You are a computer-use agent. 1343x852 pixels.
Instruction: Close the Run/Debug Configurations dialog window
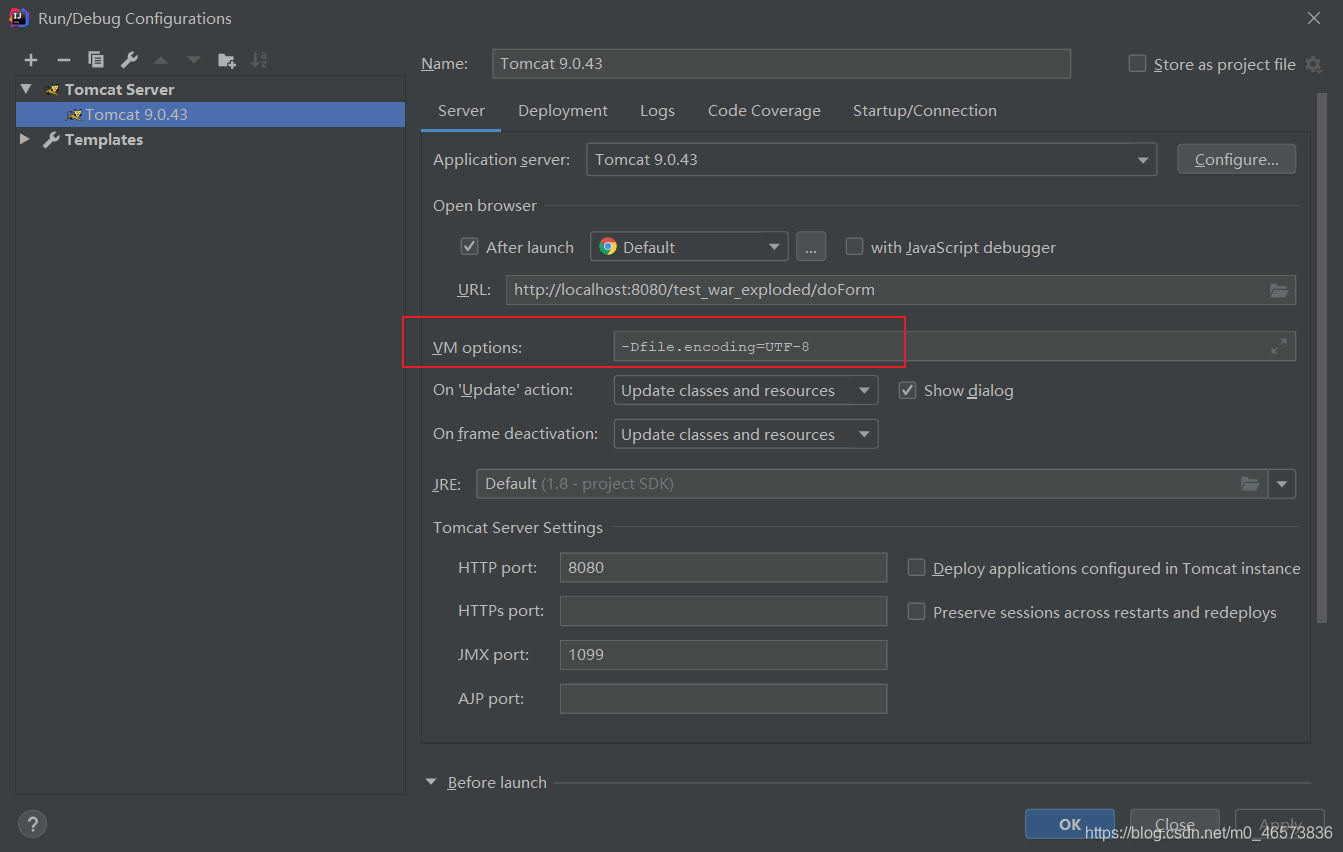pyautogui.click(x=1314, y=18)
